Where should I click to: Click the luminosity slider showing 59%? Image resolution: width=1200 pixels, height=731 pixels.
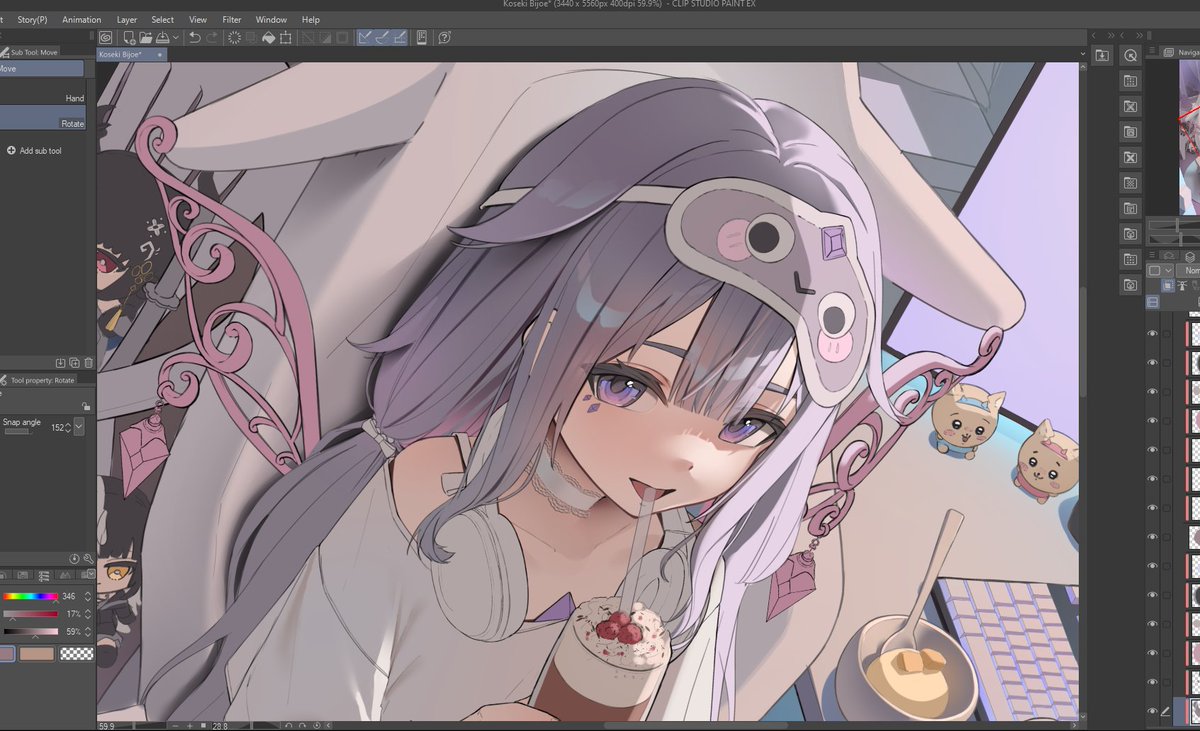pyautogui.click(x=30, y=632)
